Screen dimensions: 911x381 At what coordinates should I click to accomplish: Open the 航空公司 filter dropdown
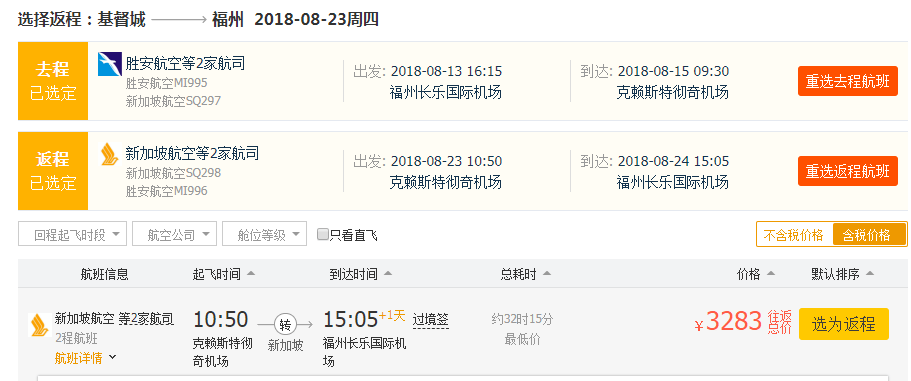[x=174, y=234]
